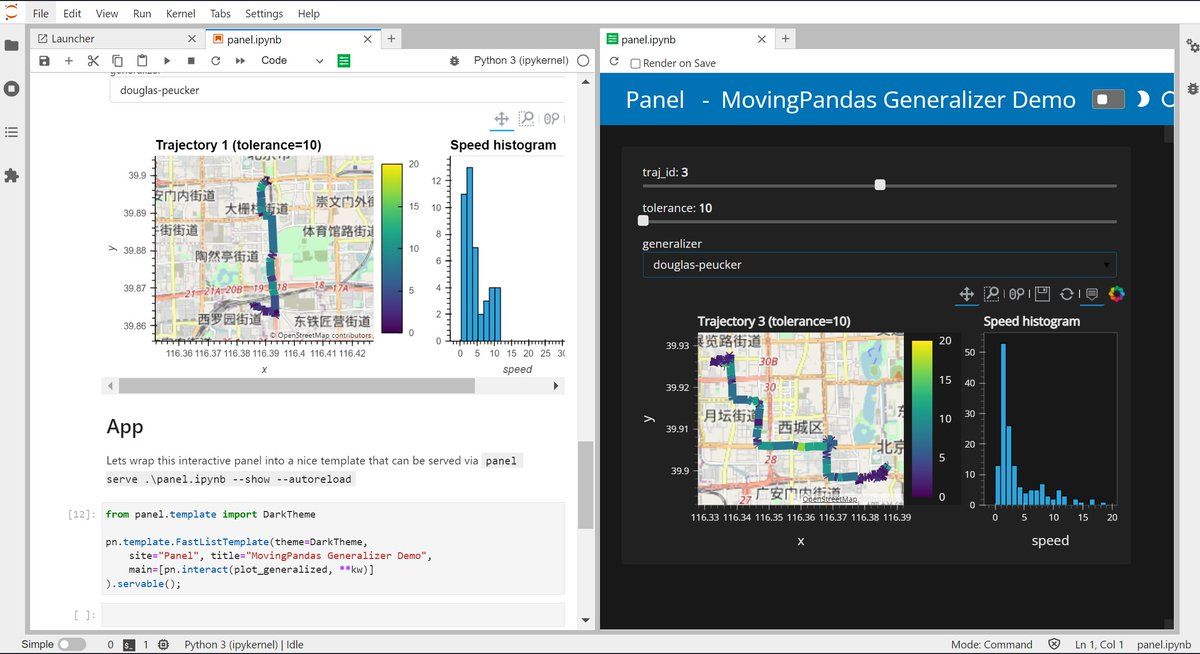Open the Run menu
Image resolution: width=1200 pixels, height=654 pixels.
[x=142, y=14]
